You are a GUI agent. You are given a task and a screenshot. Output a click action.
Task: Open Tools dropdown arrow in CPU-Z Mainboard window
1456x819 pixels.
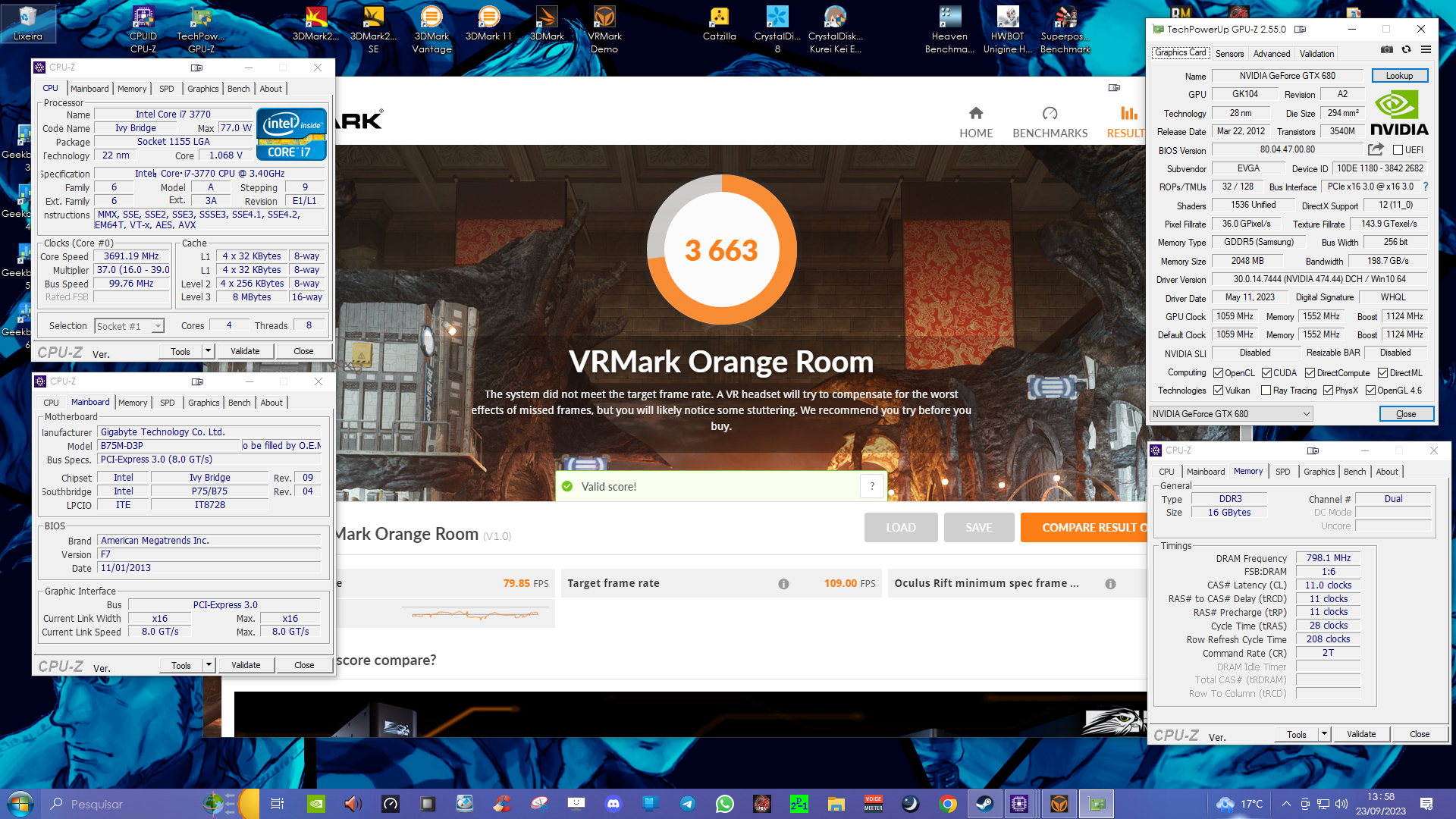click(x=209, y=665)
